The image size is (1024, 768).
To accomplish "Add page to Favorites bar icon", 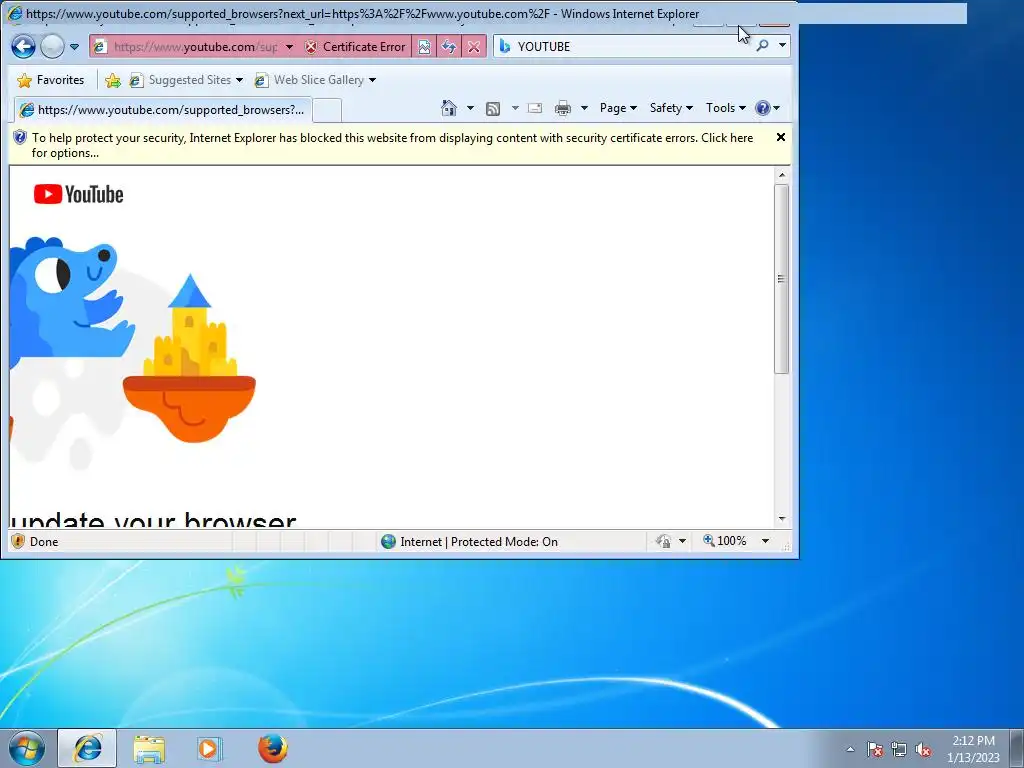I will point(113,80).
